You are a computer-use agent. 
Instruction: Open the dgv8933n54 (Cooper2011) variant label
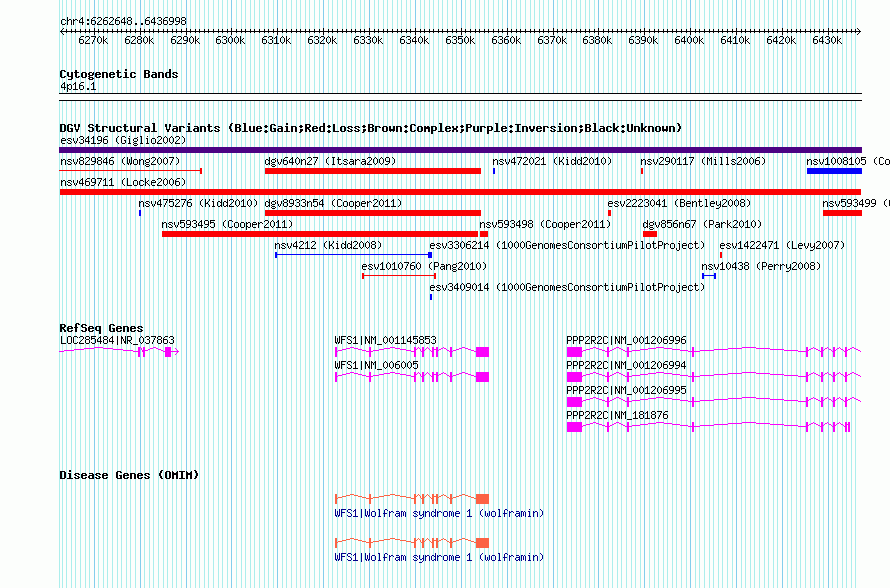coord(333,203)
